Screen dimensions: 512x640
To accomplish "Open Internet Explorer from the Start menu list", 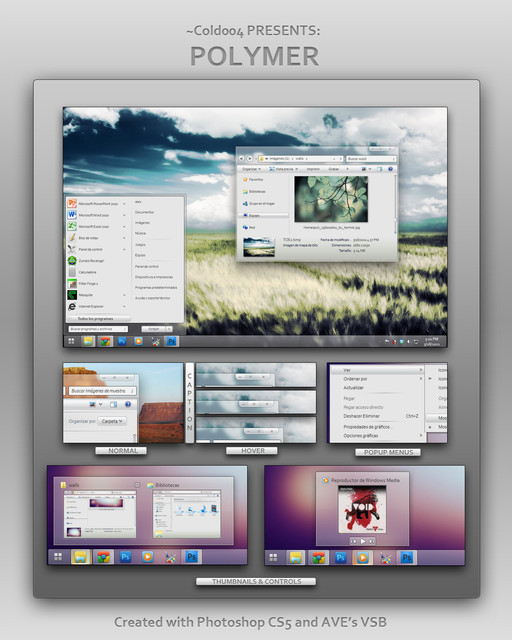I will (97, 306).
